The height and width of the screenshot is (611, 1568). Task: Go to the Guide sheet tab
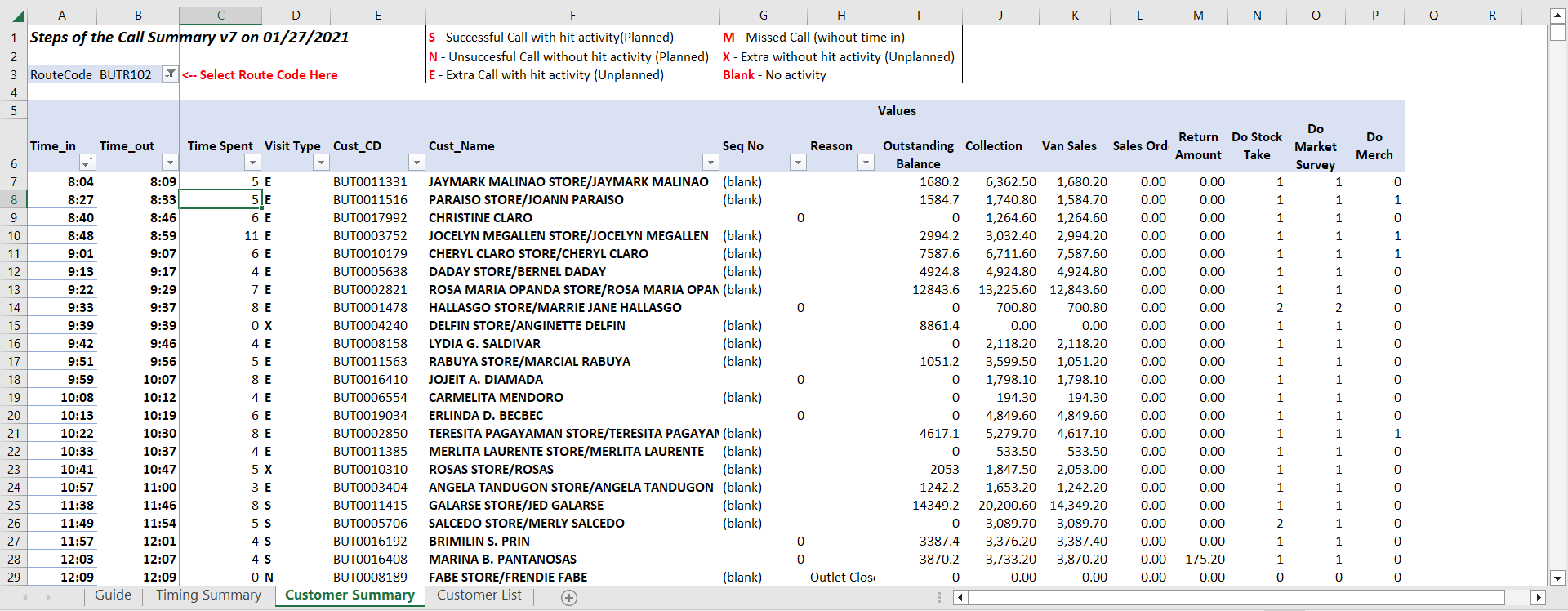pyautogui.click(x=113, y=595)
